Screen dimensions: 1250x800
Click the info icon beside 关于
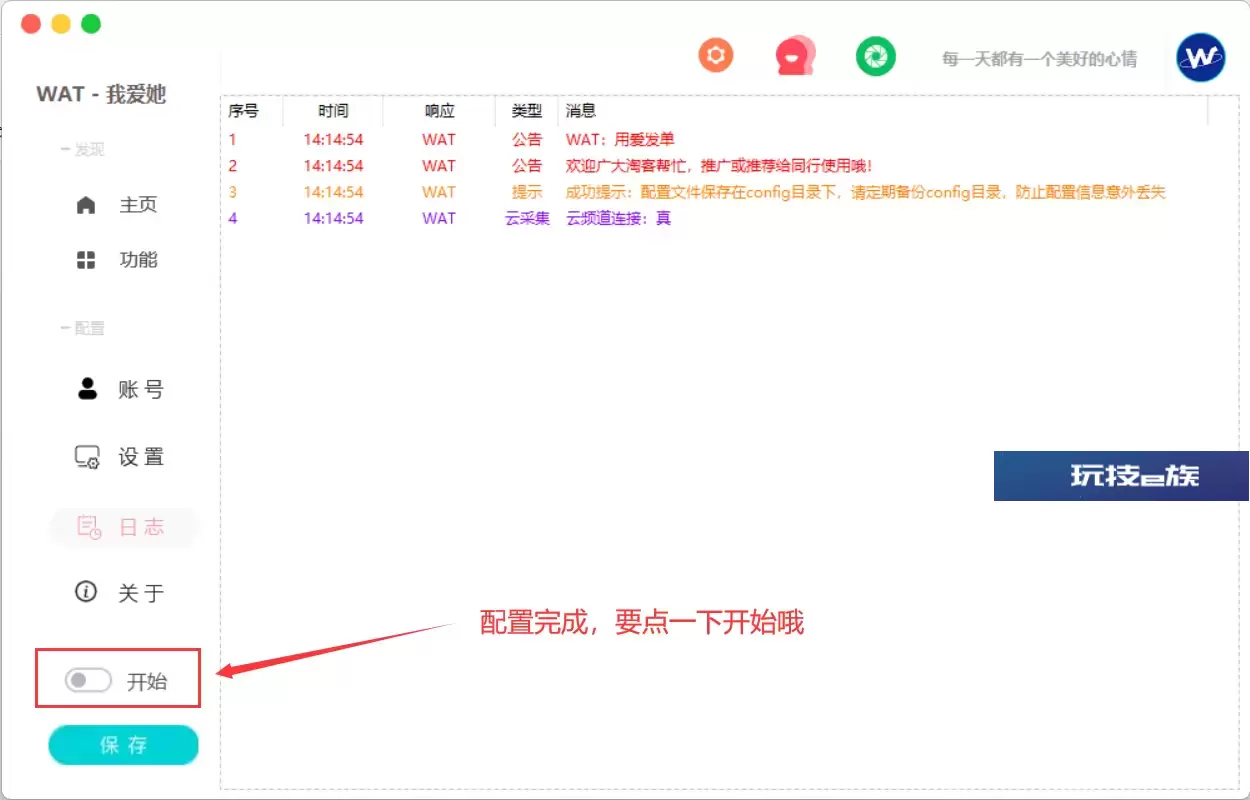coord(86,592)
